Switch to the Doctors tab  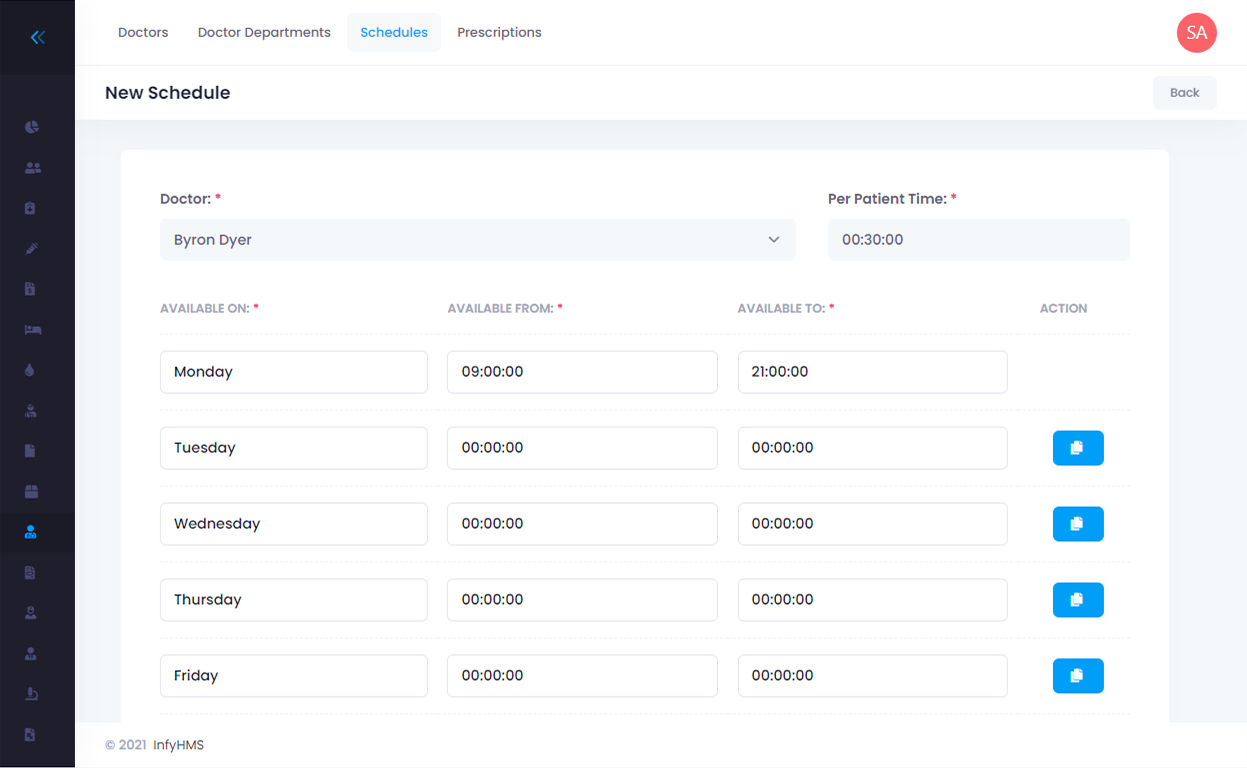[143, 33]
